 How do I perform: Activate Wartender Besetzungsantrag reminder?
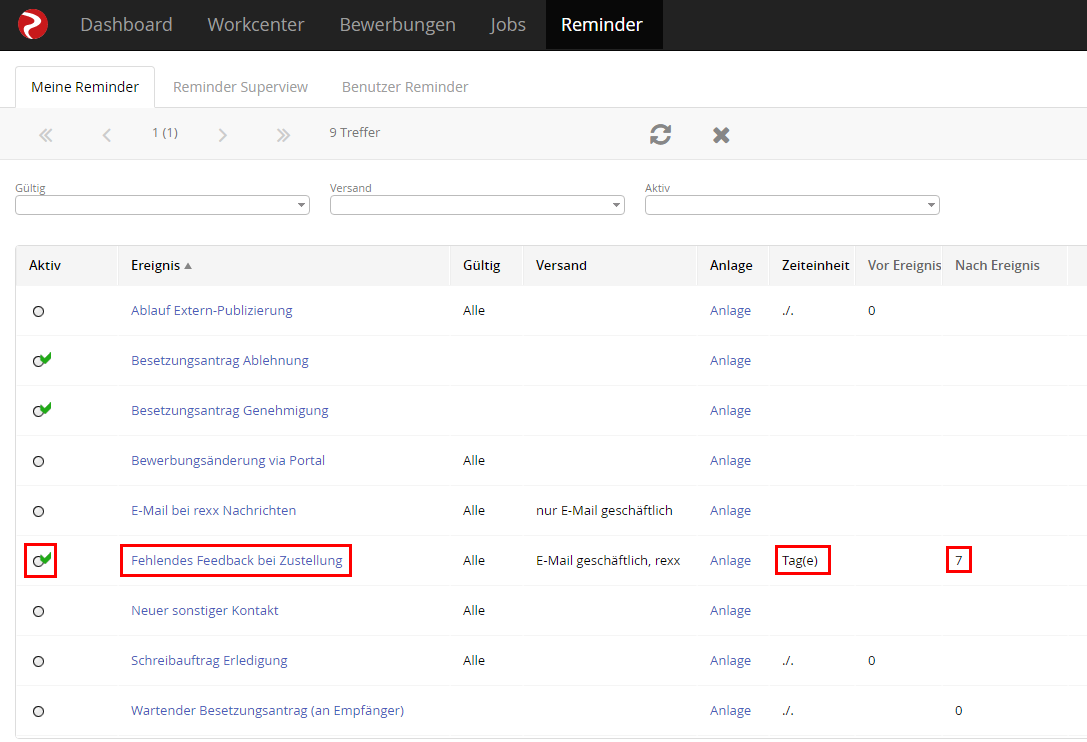tap(39, 711)
